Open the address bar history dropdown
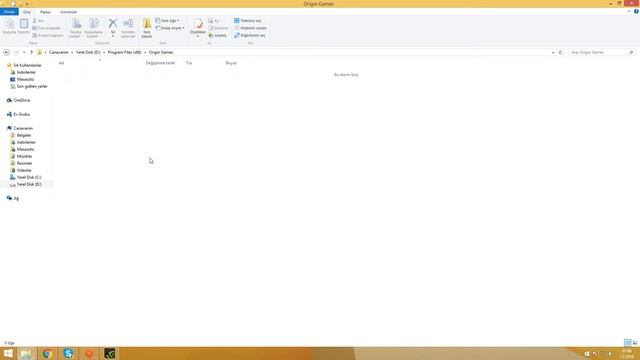This screenshot has width=640, height=360. pyautogui.click(x=553, y=52)
